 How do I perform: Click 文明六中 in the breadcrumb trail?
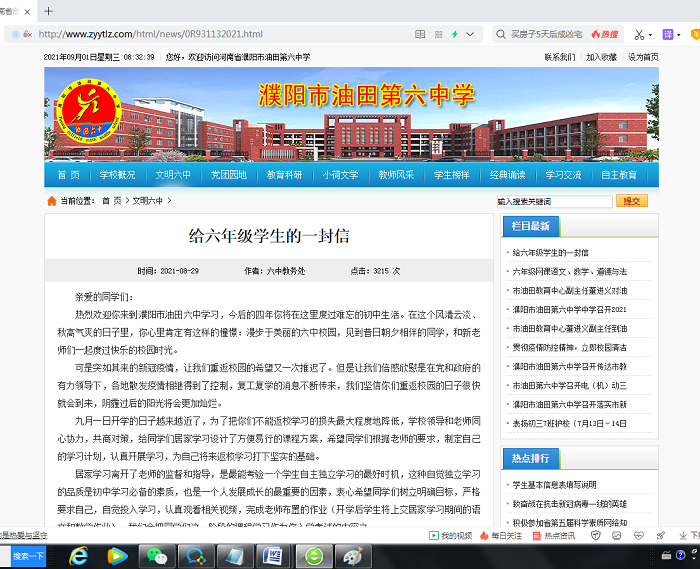[147, 201]
